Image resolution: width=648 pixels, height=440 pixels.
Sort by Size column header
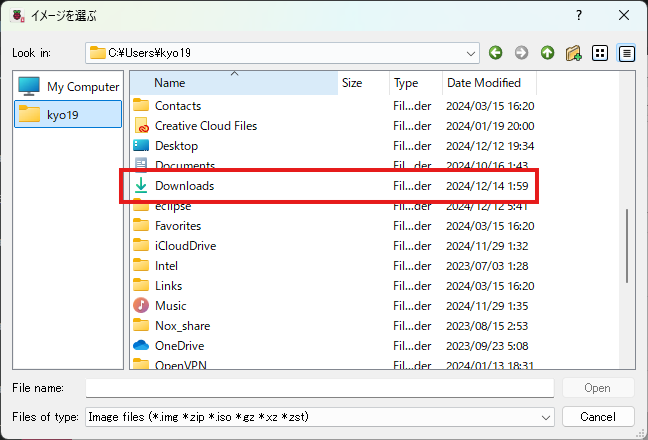(364, 83)
